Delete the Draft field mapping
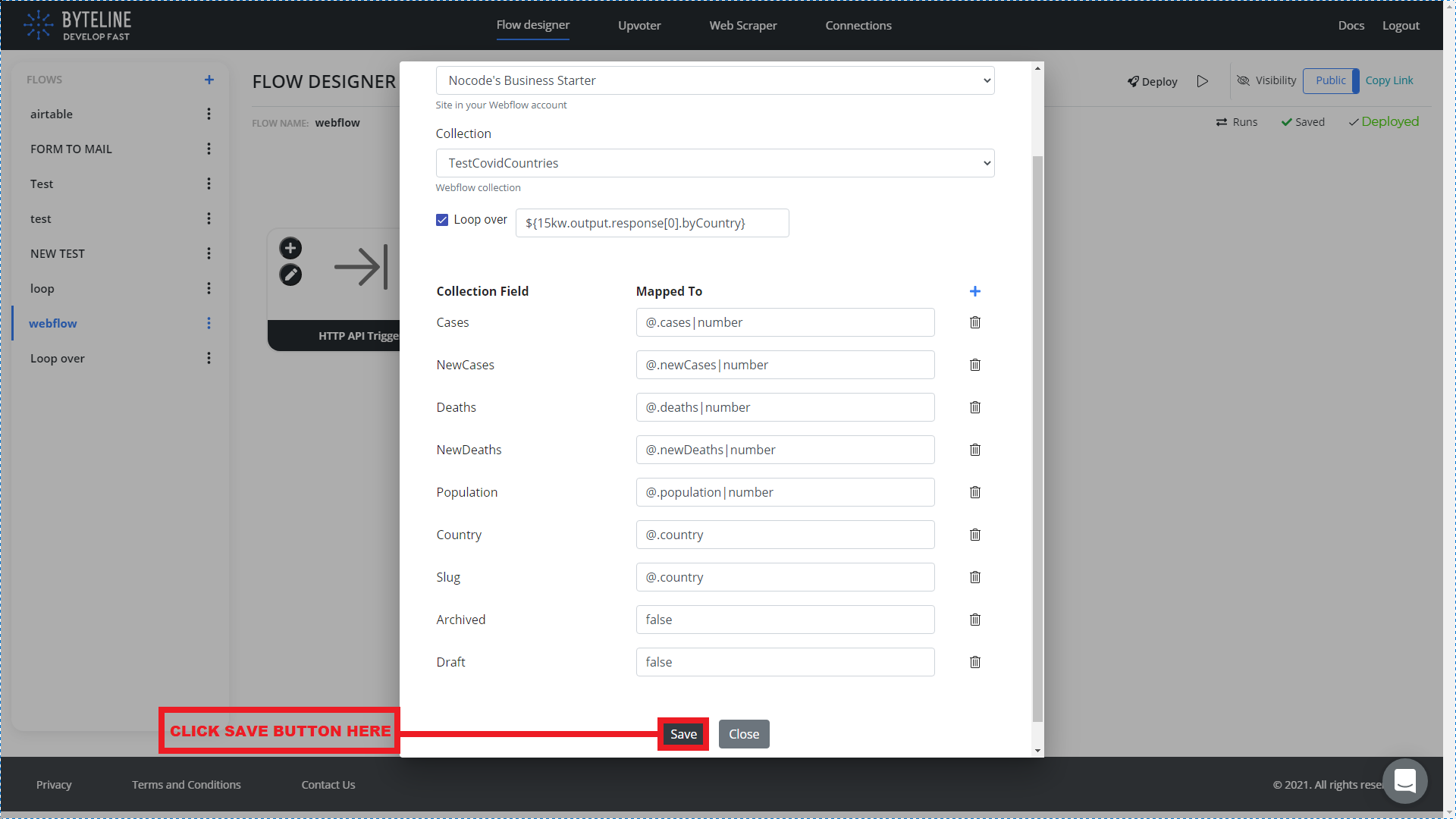 [x=975, y=662]
